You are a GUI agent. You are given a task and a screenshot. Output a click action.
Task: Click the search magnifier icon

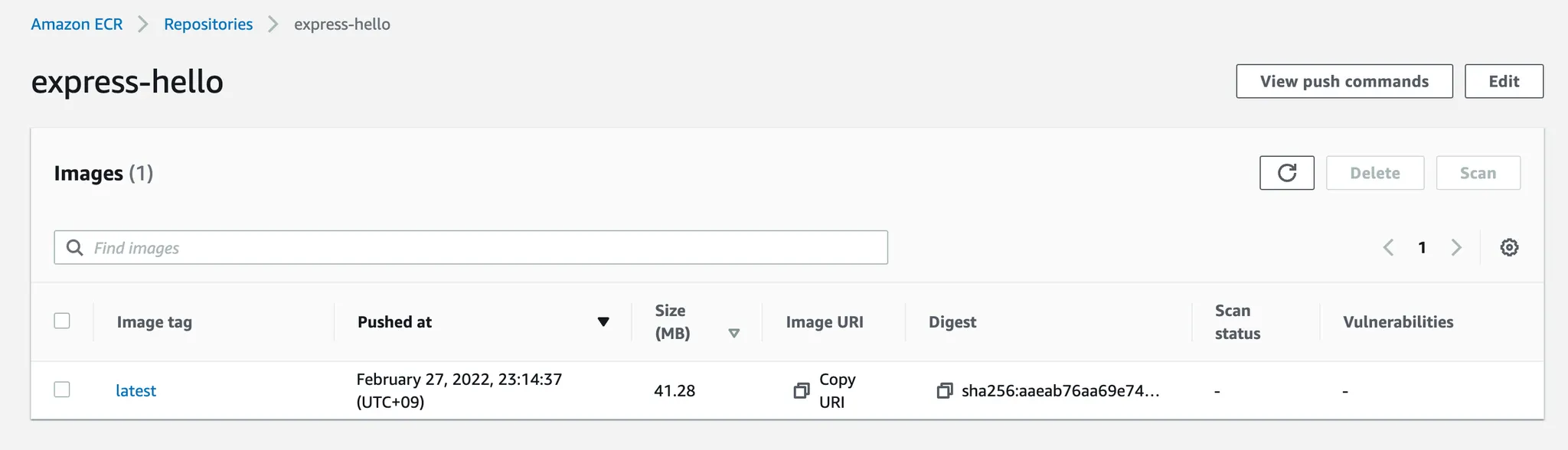pos(74,247)
